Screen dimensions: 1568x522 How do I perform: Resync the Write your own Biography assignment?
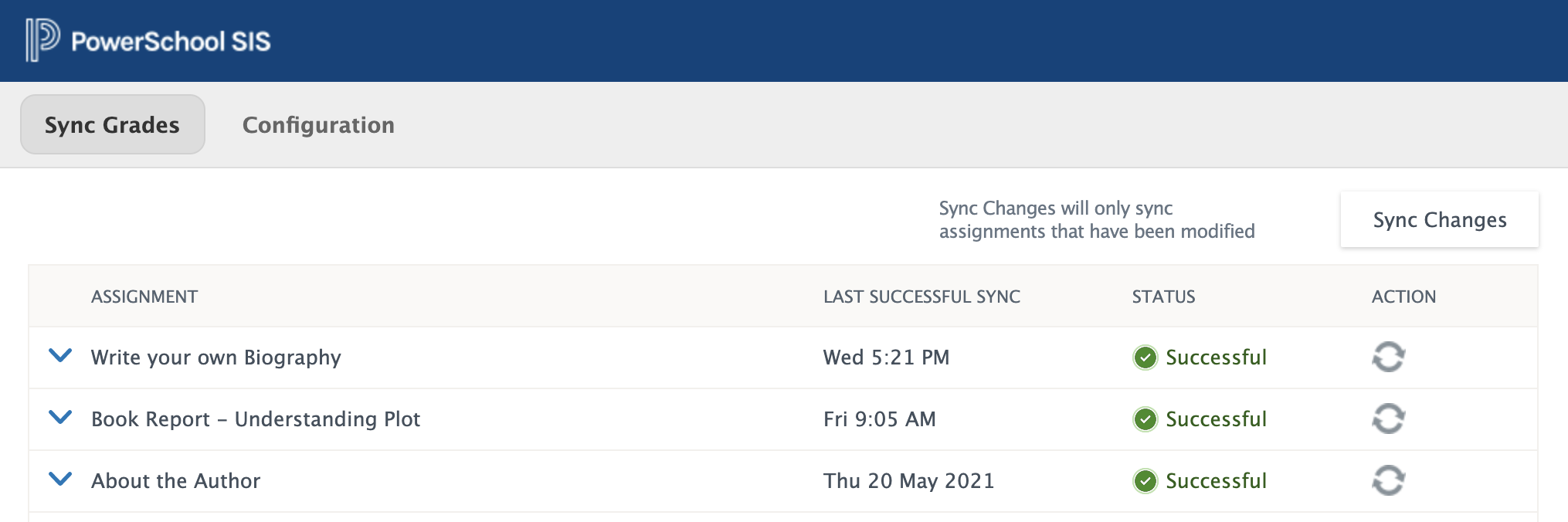tap(1388, 357)
